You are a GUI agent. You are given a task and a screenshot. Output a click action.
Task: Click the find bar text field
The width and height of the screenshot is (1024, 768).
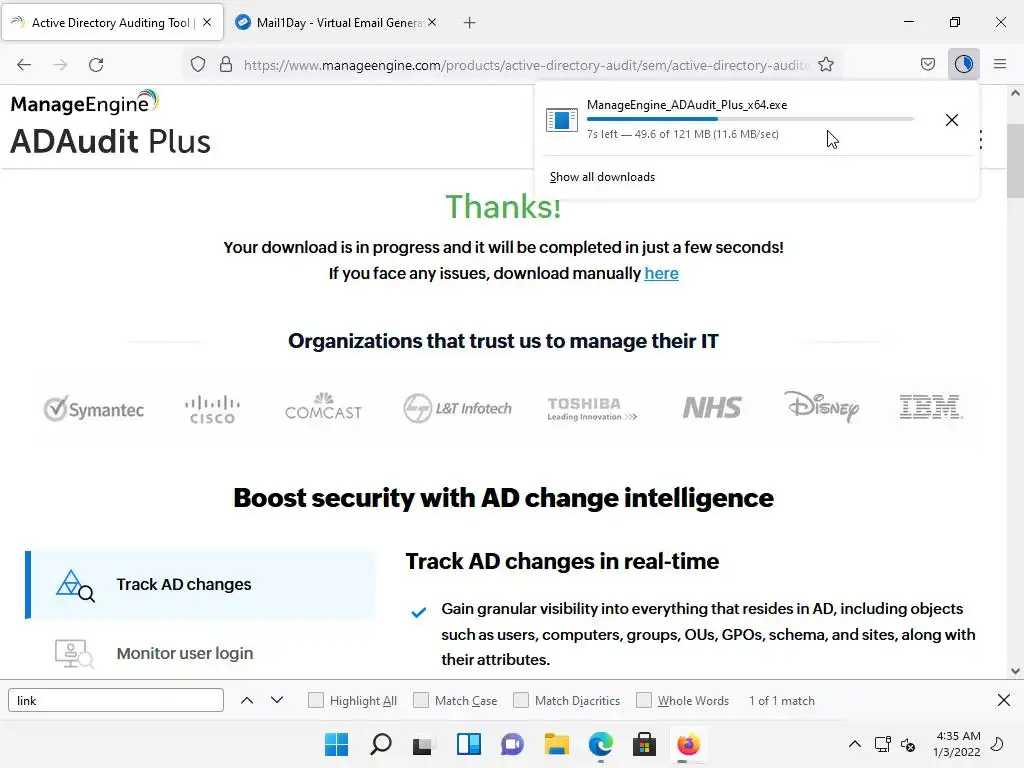coord(116,701)
